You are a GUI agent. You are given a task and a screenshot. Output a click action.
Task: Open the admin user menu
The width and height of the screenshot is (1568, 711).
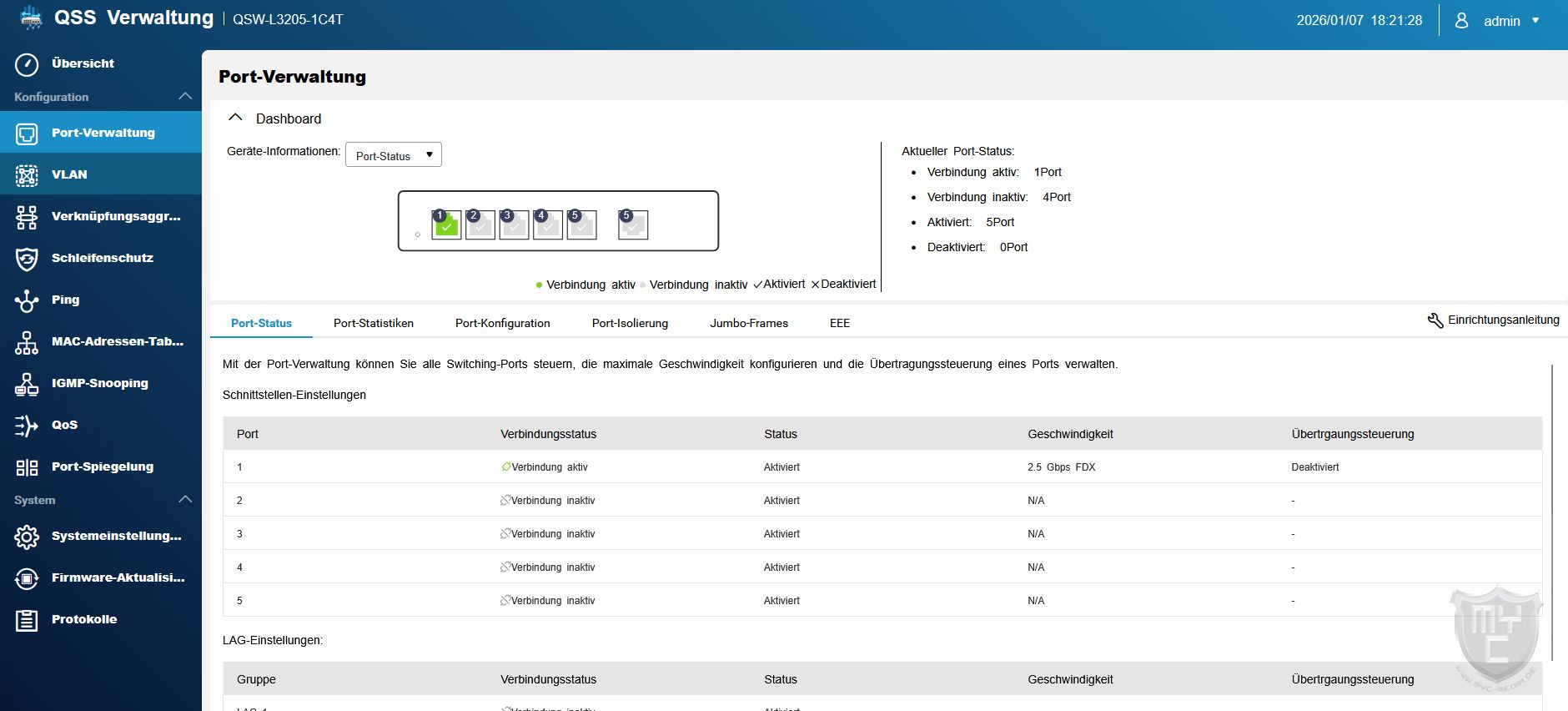pos(1500,21)
